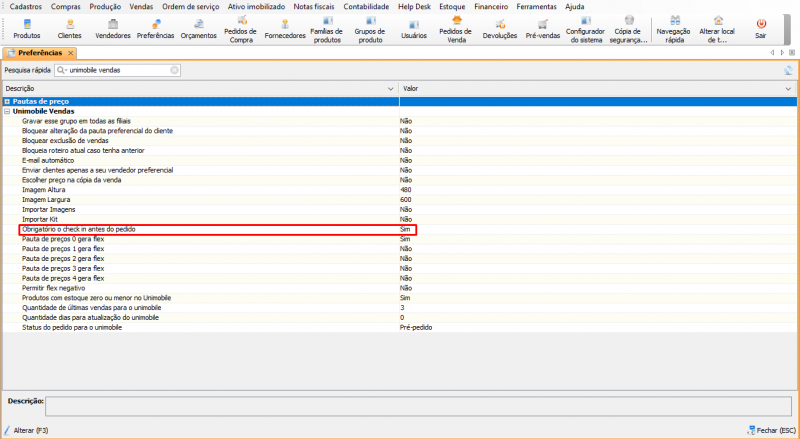
Task: Open Grupos de produto toolbar icon
Action: (370, 29)
